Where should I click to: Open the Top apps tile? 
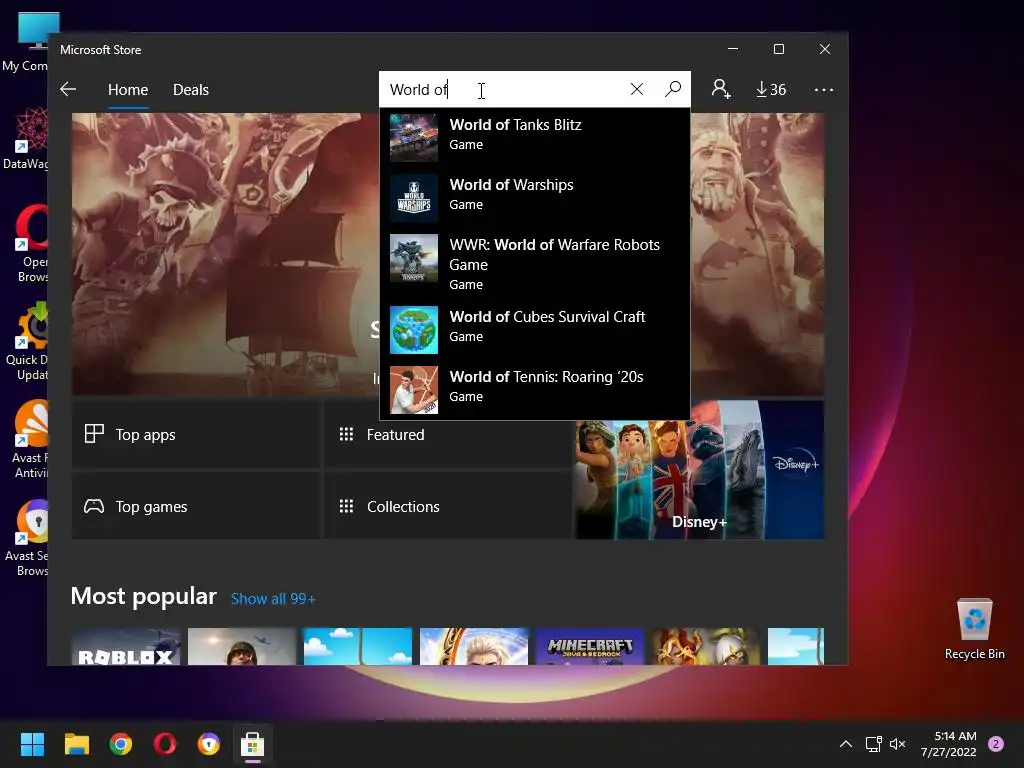[196, 434]
